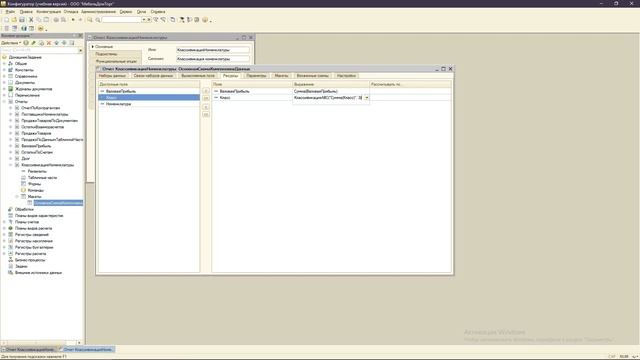Switch to the Настройки tab

[347, 76]
